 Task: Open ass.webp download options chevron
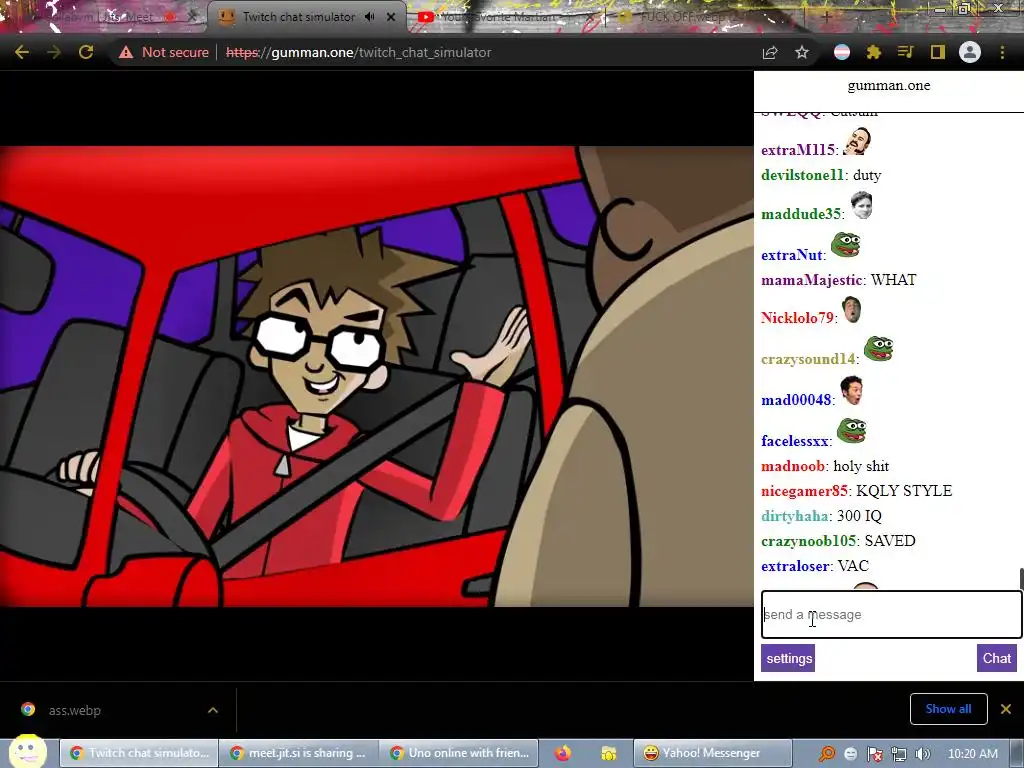212,710
